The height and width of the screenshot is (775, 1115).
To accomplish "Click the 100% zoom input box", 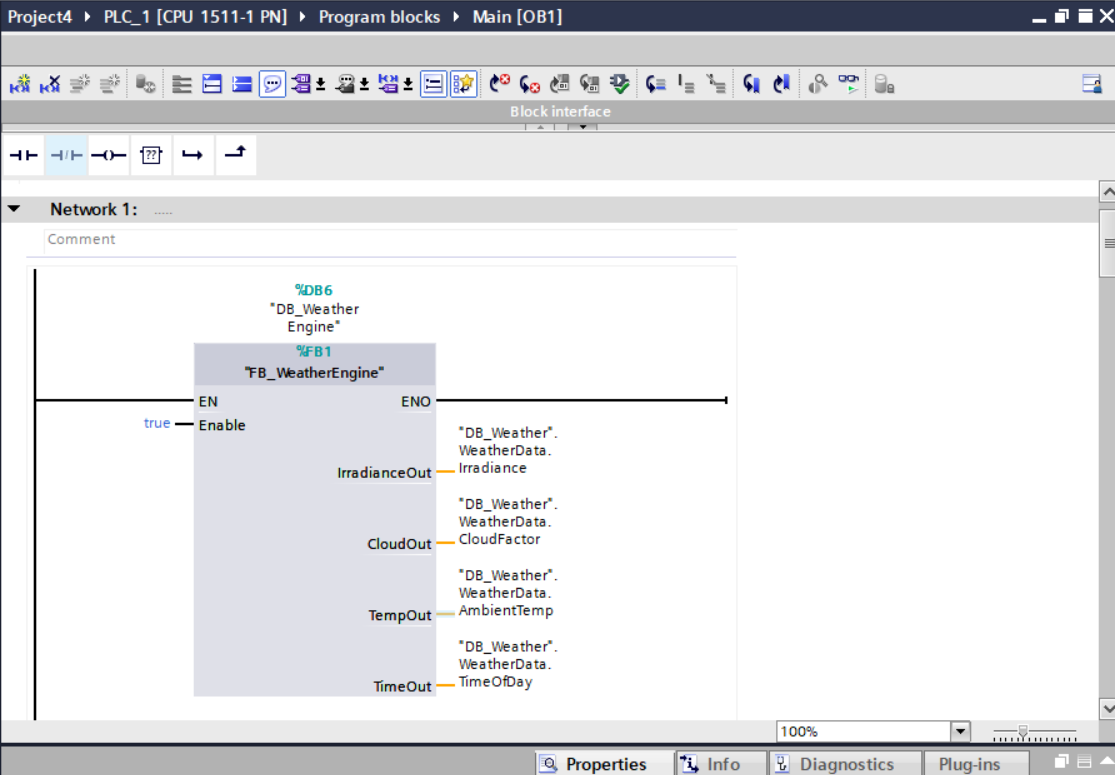I will point(863,731).
